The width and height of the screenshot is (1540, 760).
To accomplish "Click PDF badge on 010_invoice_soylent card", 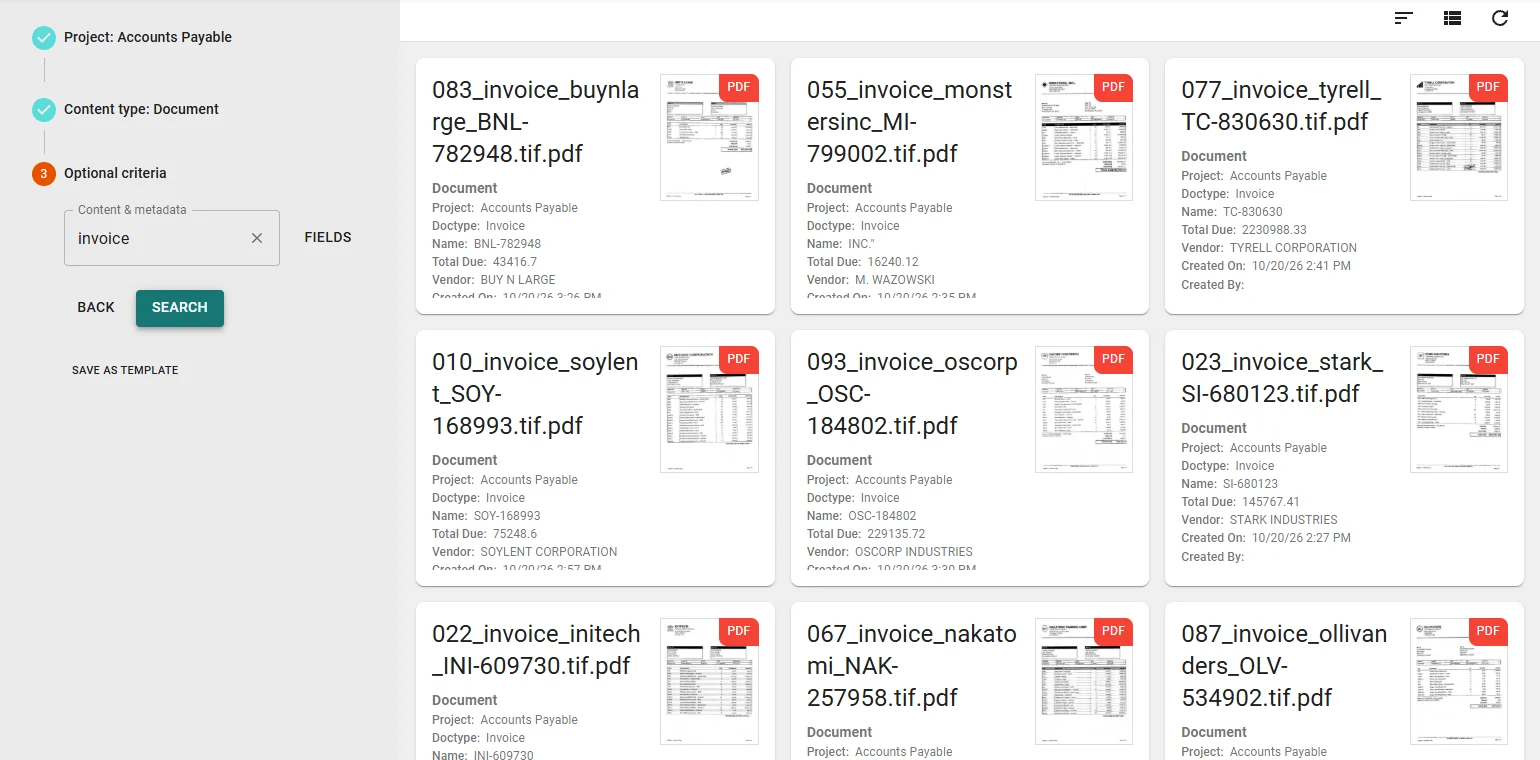I will pos(739,359).
